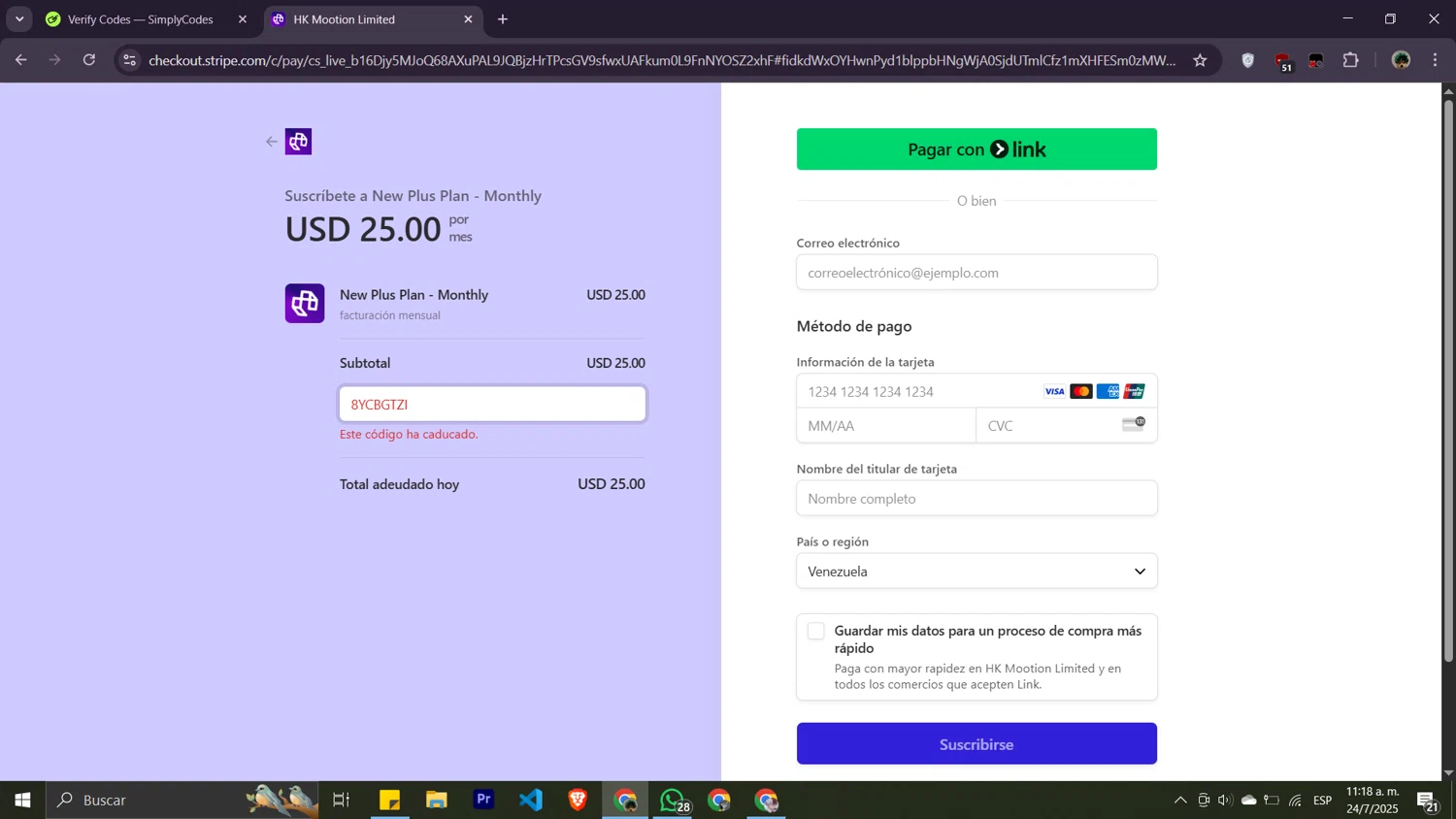Click the 'Subtotal' label
The width and height of the screenshot is (1456, 819).
click(365, 363)
